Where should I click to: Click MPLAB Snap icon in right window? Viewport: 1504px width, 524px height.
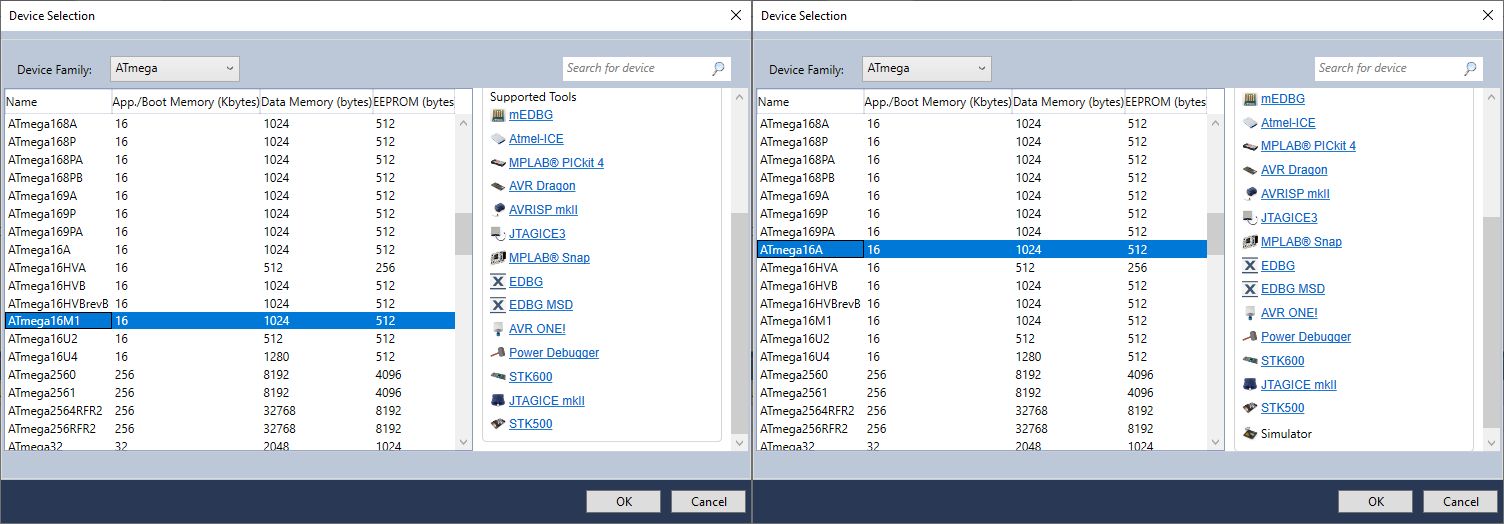click(x=1250, y=242)
